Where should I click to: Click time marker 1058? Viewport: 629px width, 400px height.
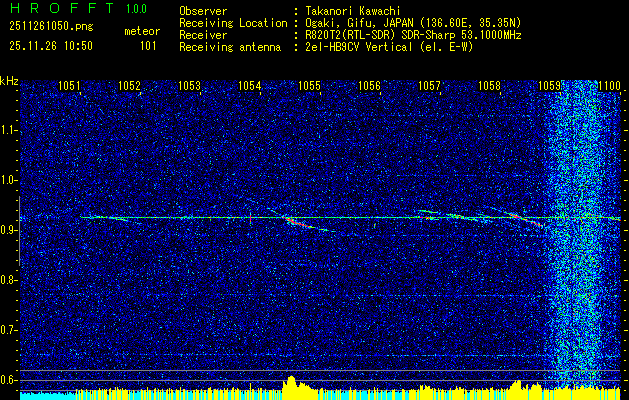[489, 85]
